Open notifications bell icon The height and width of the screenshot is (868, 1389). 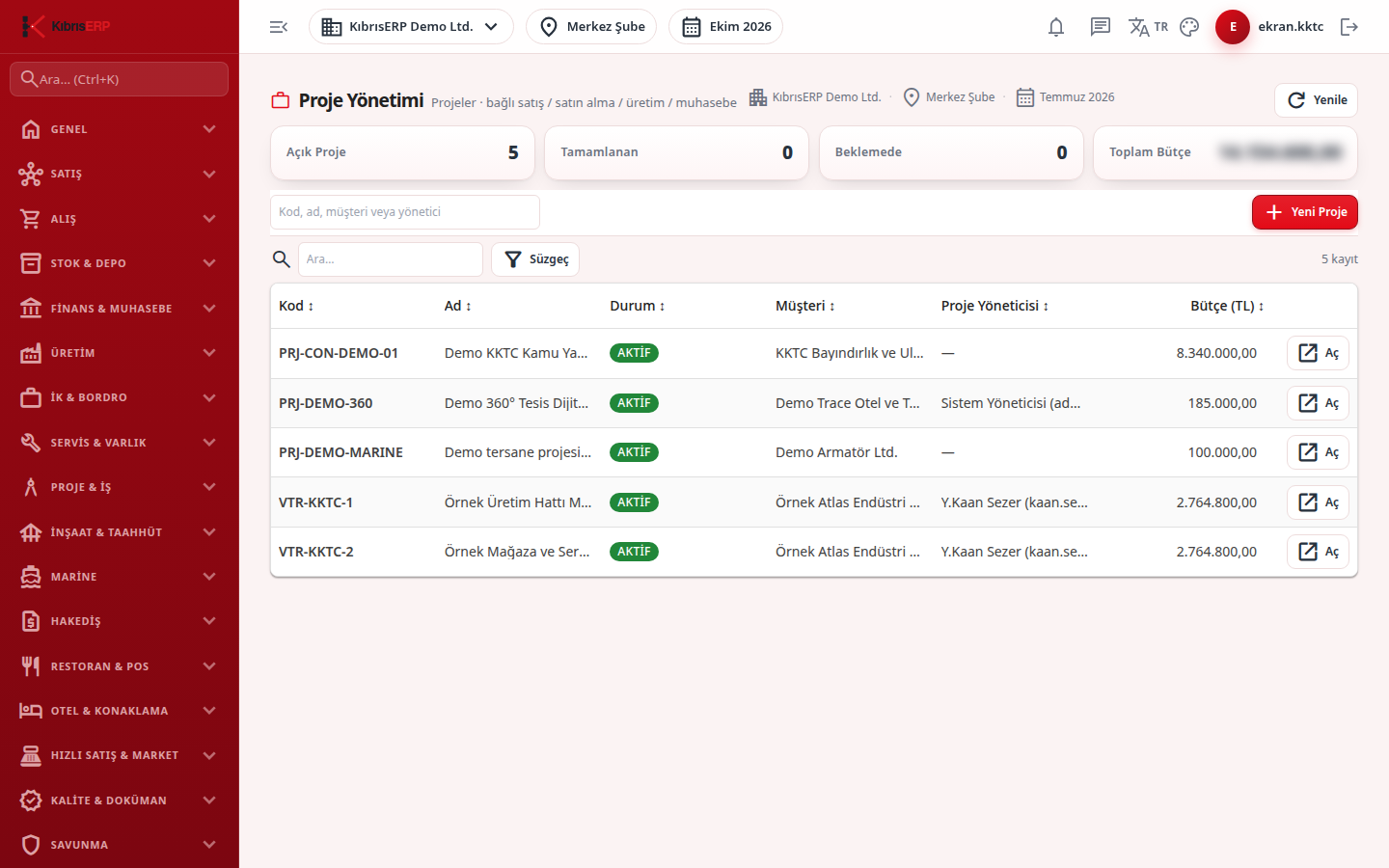pyautogui.click(x=1056, y=27)
